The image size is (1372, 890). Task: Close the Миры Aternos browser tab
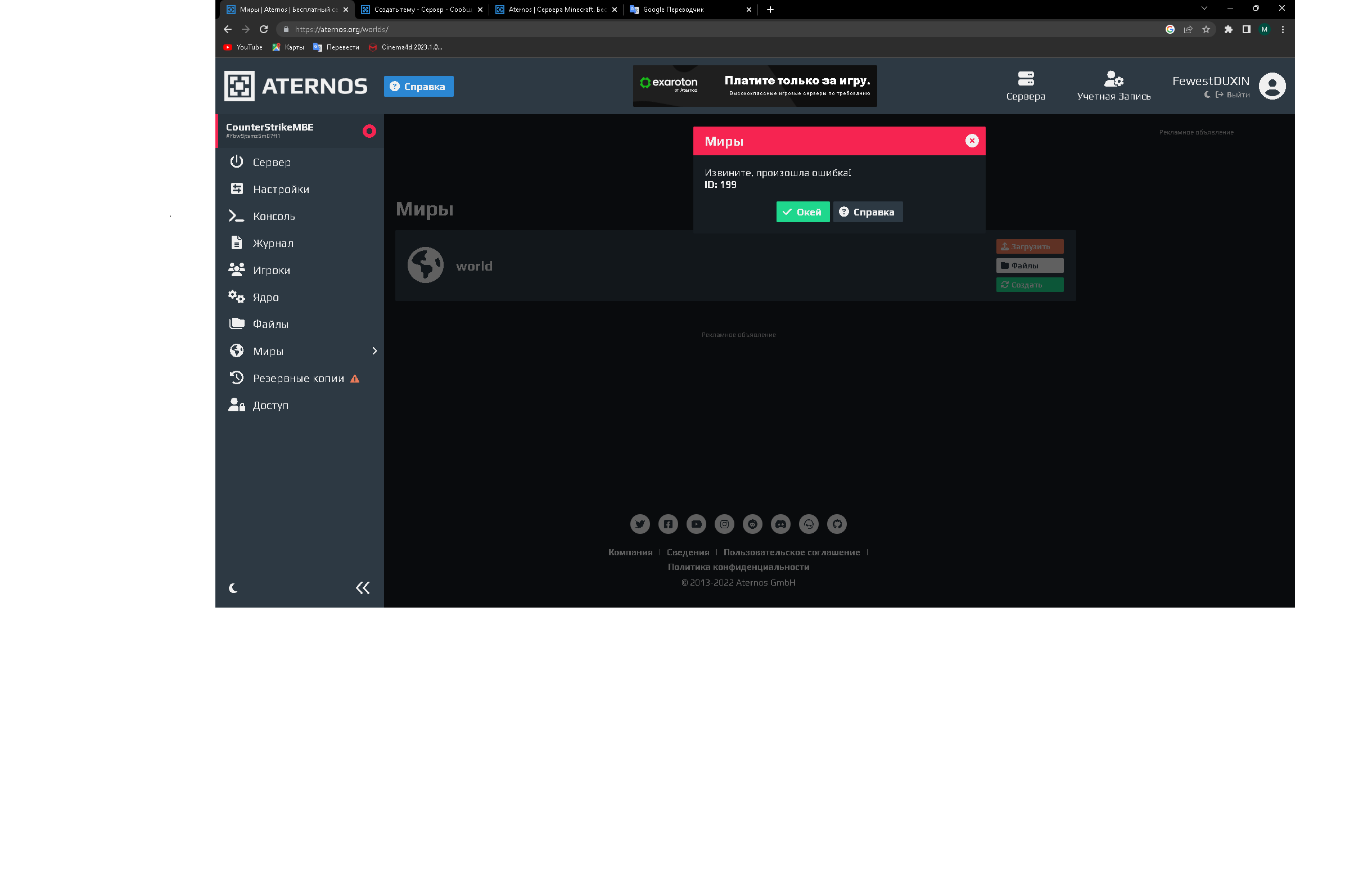345,10
